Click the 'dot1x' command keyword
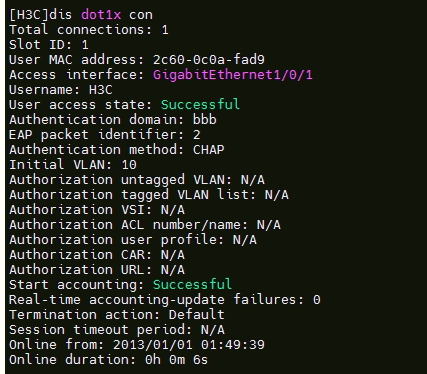The image size is (427, 374). click(101, 15)
